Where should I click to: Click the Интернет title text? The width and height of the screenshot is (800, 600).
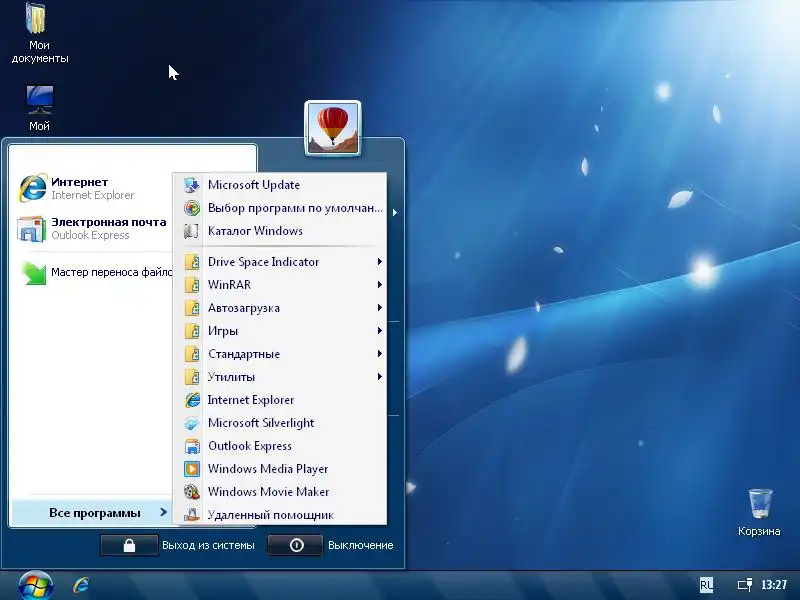[80, 182]
